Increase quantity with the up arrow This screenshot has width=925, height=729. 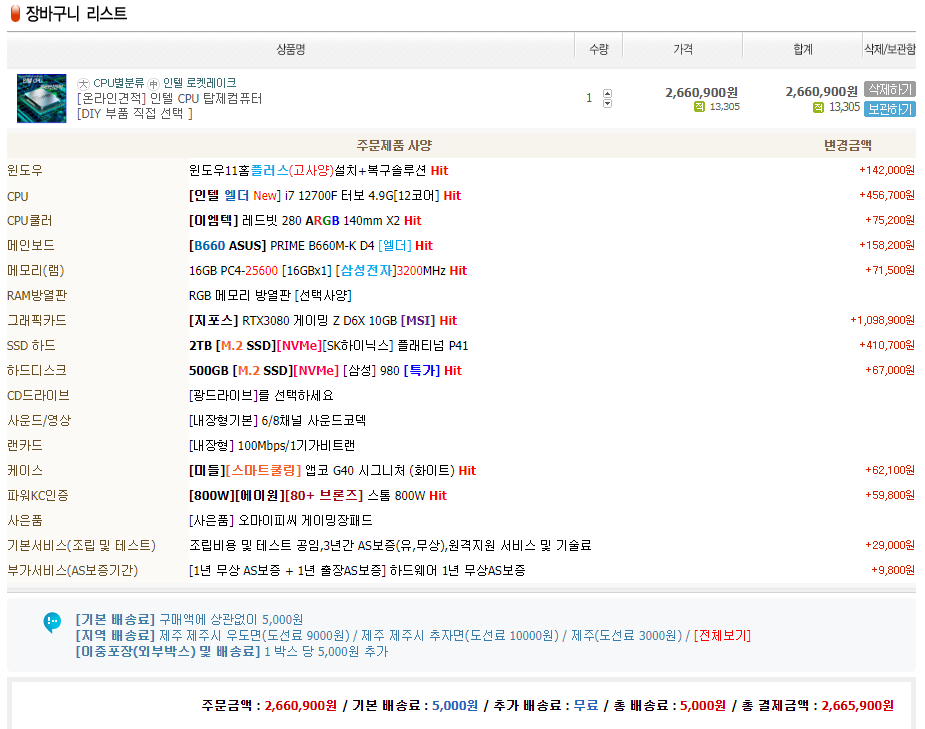pyautogui.click(x=607, y=93)
